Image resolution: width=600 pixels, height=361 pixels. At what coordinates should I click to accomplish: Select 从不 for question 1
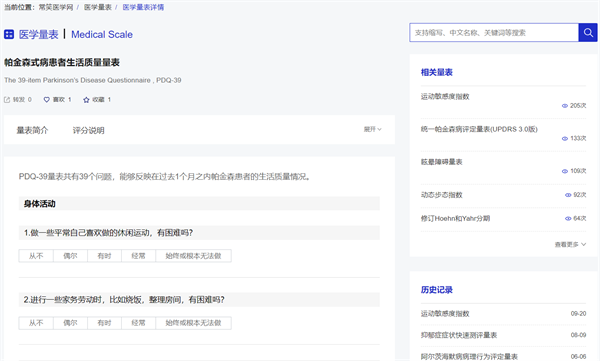(36, 256)
